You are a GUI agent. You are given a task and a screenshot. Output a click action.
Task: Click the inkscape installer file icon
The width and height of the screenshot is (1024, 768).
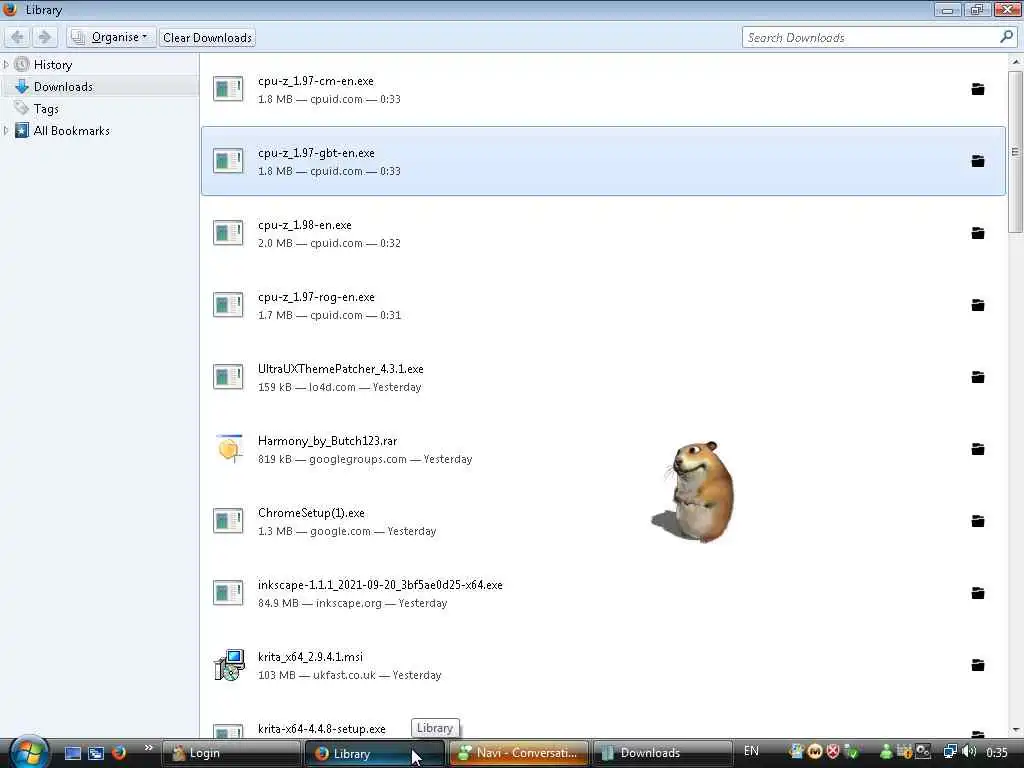click(x=228, y=593)
